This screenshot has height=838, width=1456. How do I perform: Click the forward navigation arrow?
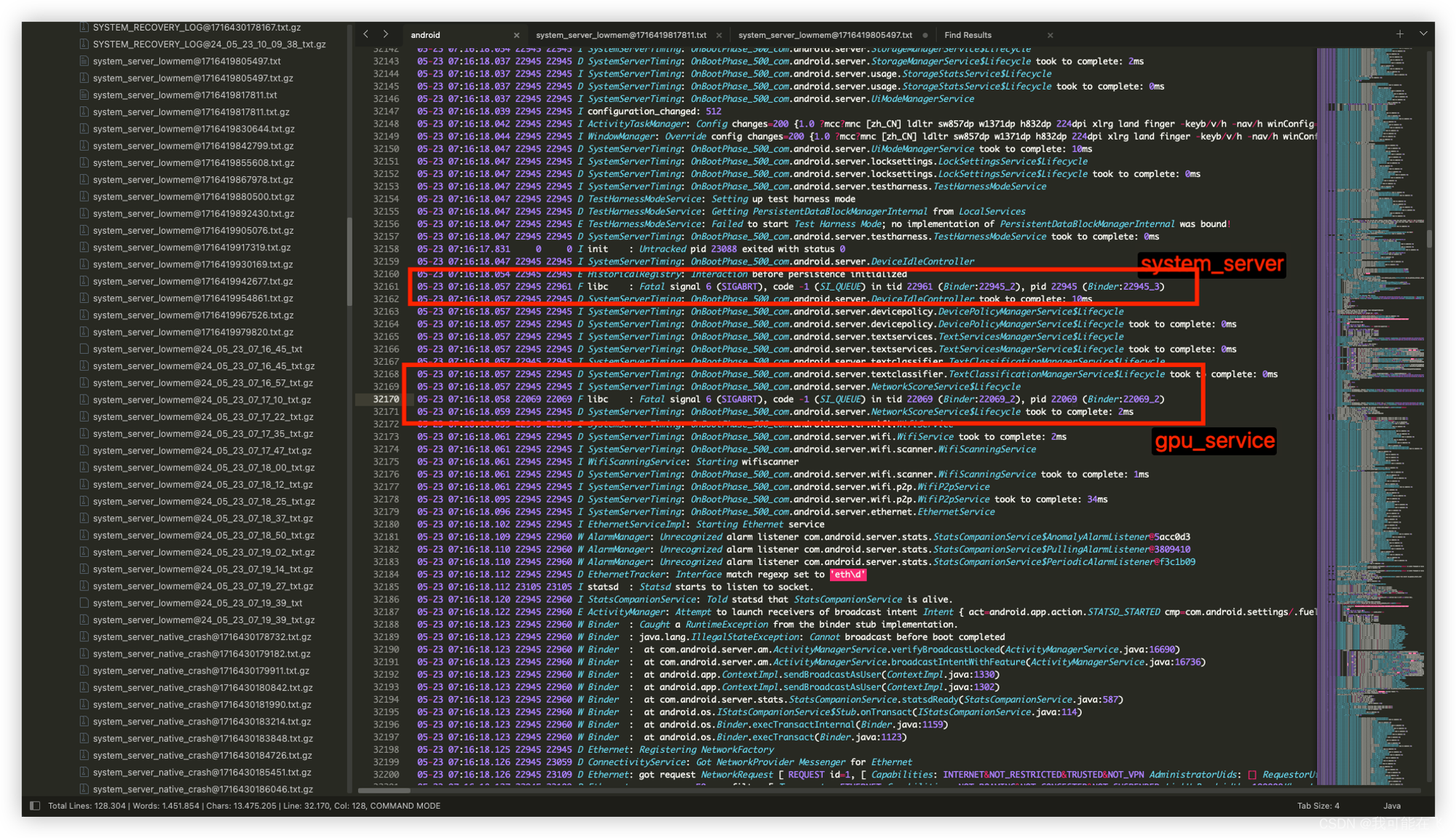385,34
